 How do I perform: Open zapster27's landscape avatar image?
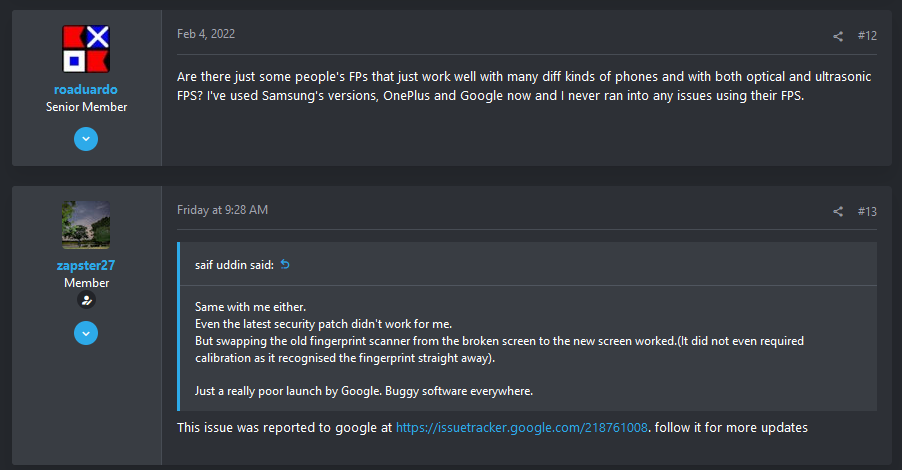tap(86, 225)
